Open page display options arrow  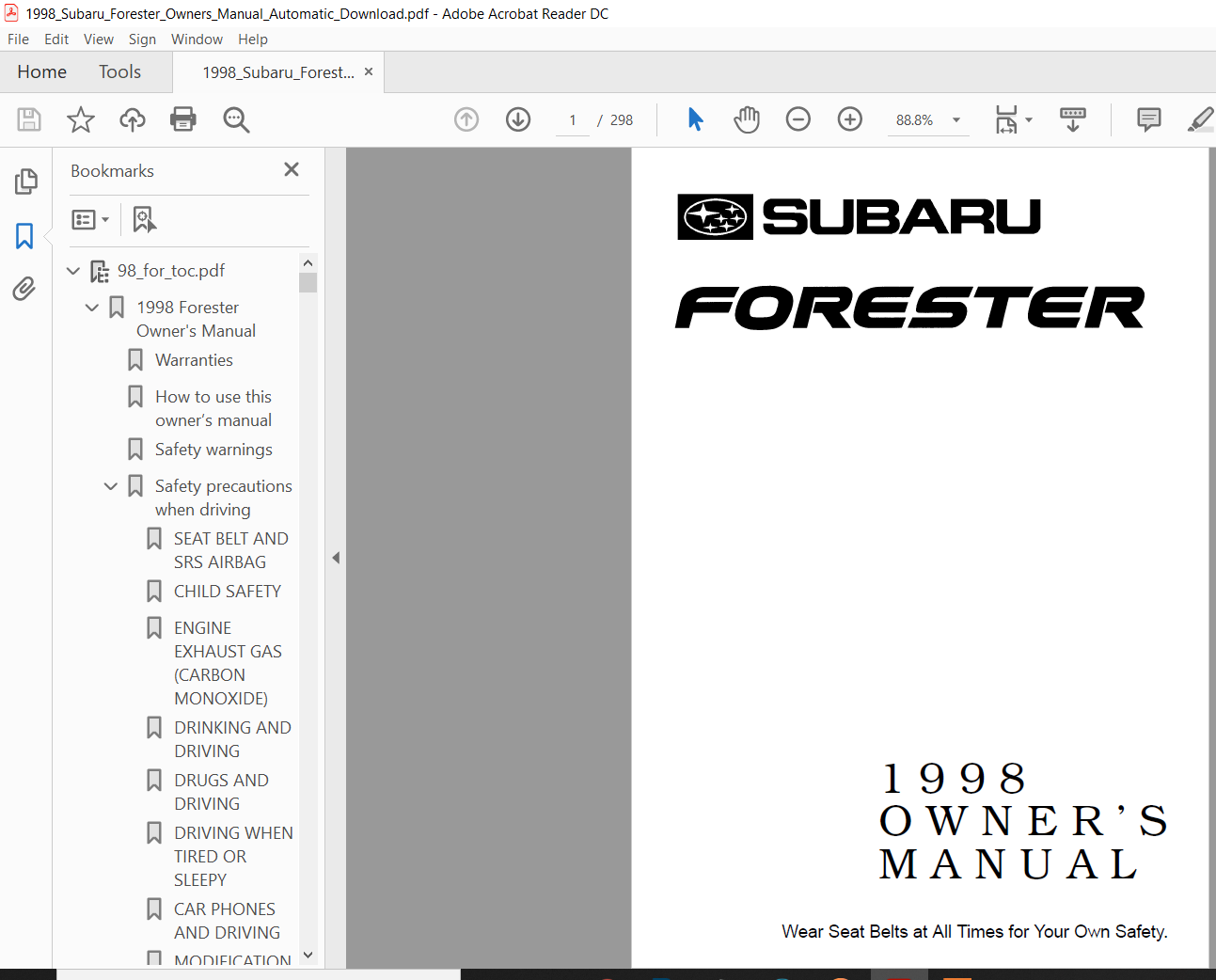click(1029, 119)
